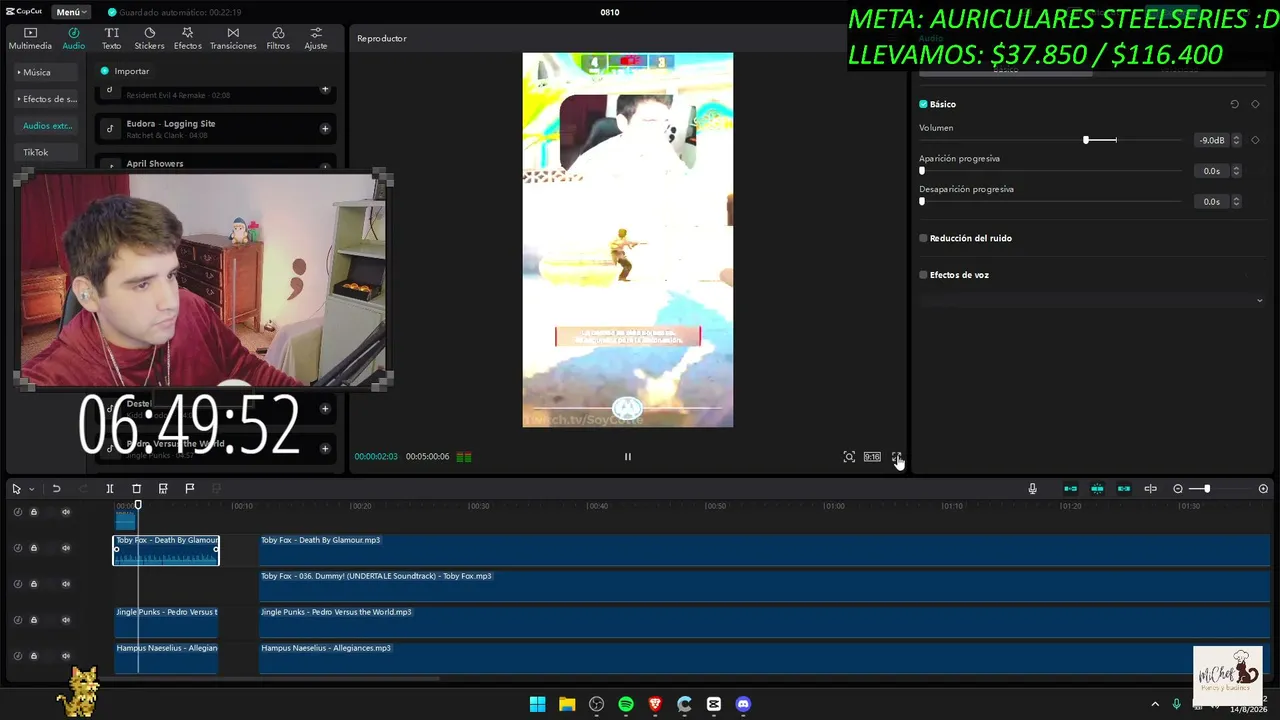Open the Ajuste tab
1280x720 pixels.
click(316, 39)
